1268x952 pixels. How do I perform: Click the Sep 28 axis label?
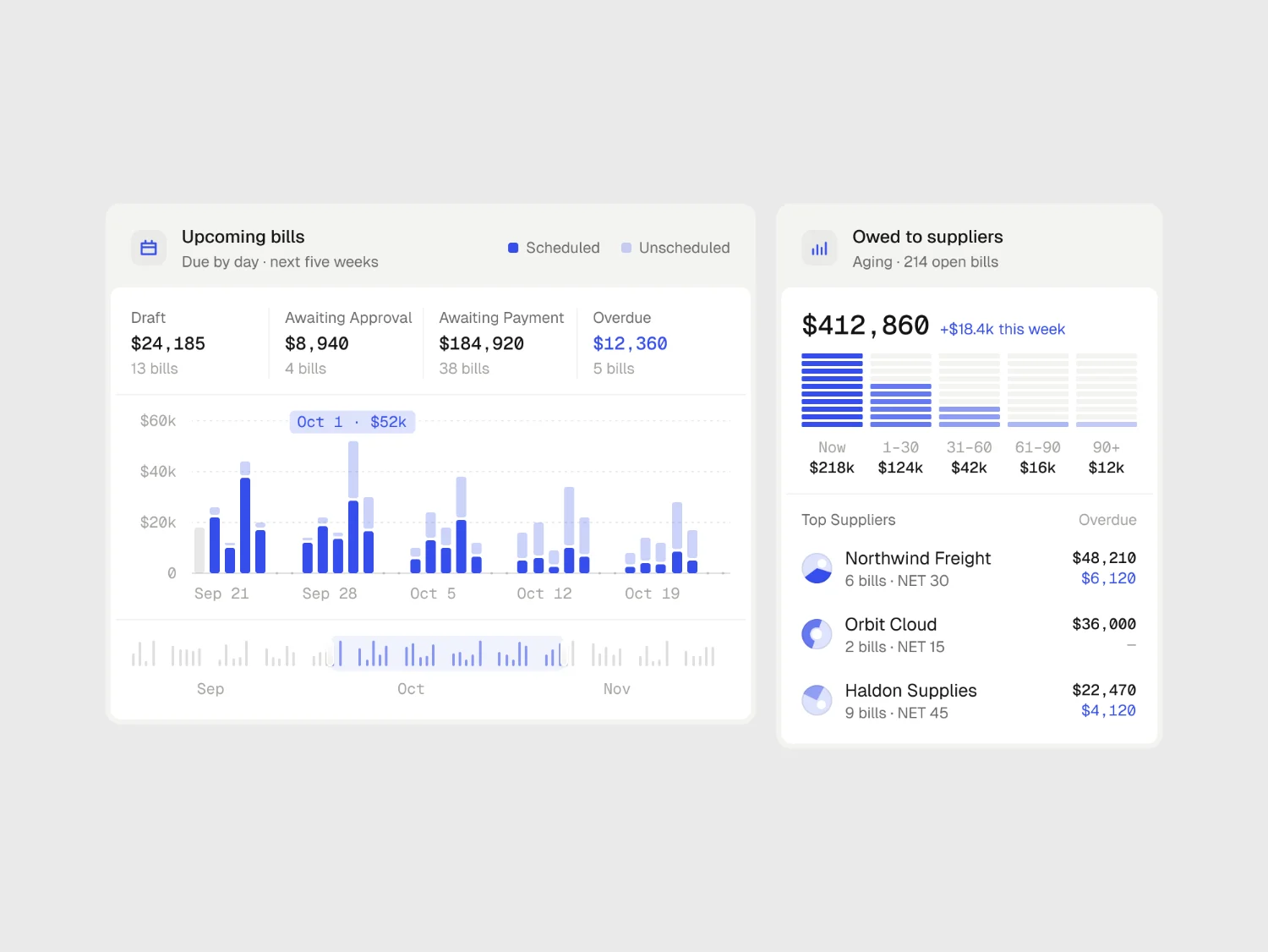(x=330, y=594)
